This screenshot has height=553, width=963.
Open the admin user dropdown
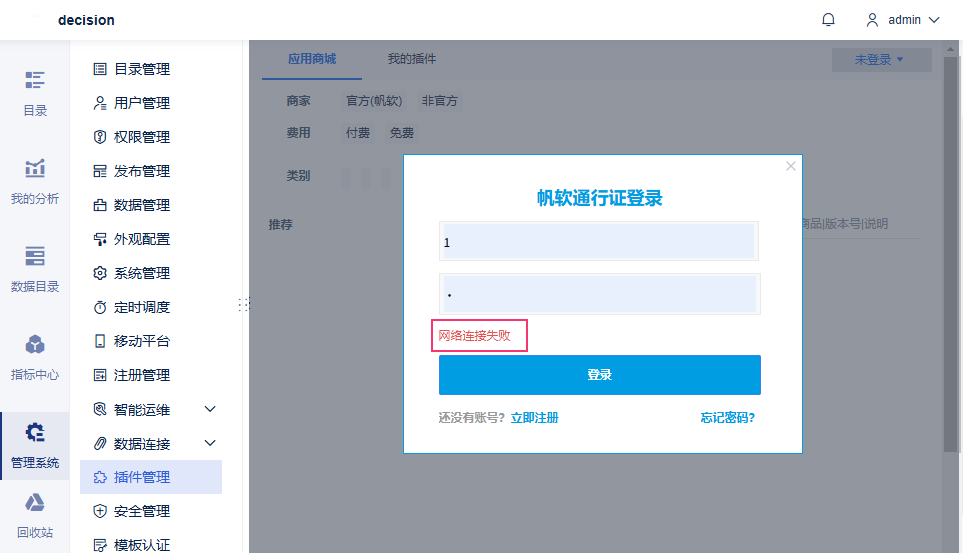pos(903,20)
